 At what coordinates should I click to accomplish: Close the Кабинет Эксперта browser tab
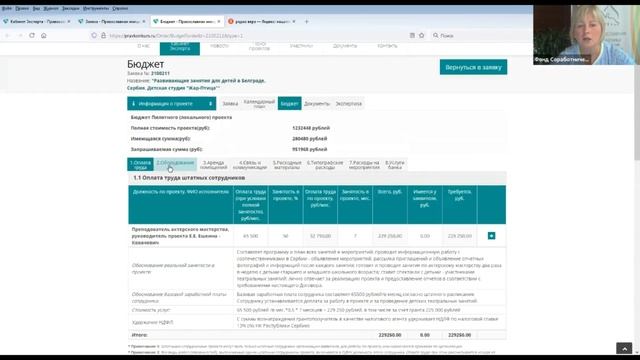click(69, 21)
